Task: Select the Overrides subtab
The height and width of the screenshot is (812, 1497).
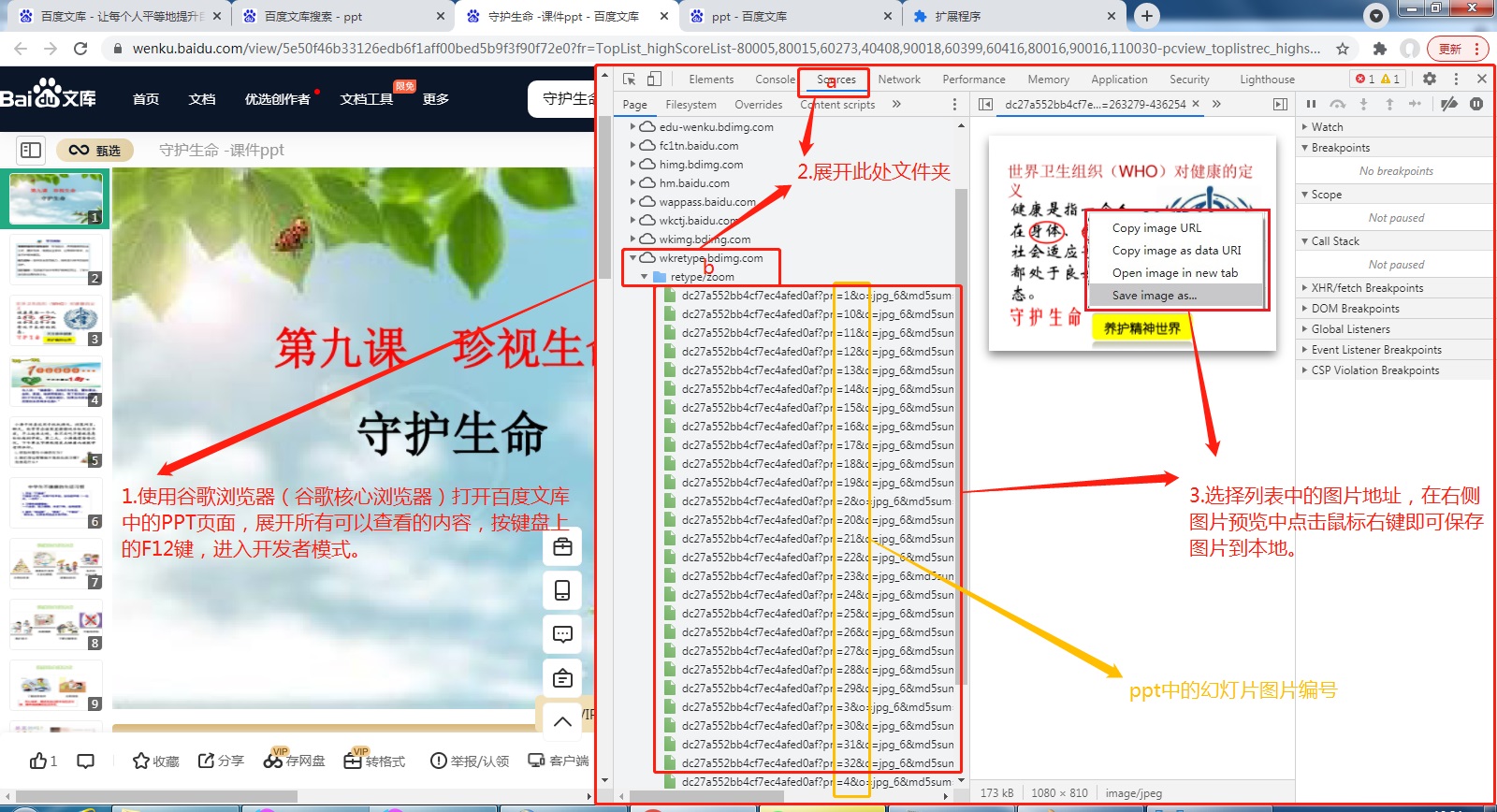Action: [758, 105]
